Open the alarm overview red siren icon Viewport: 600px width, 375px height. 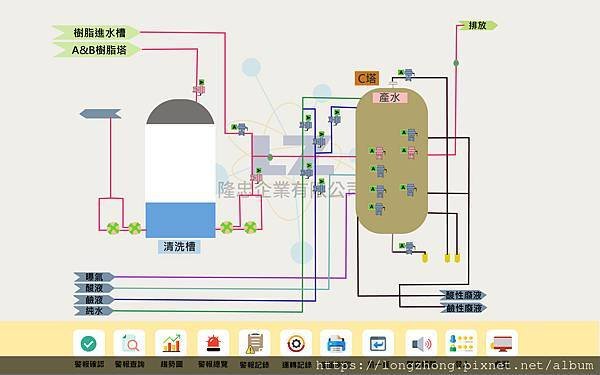tap(213, 343)
